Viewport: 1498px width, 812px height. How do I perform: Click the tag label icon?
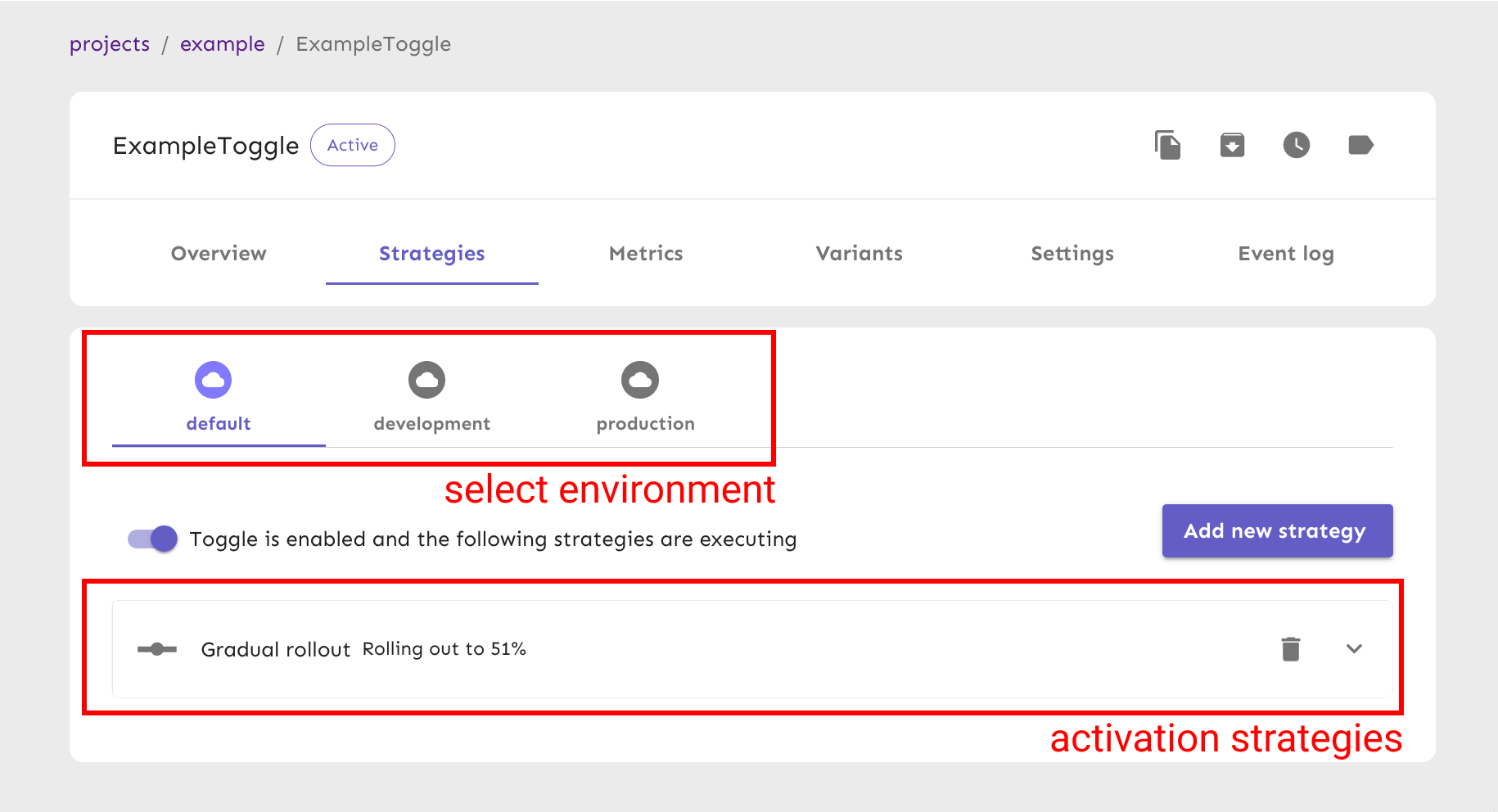point(1360,145)
